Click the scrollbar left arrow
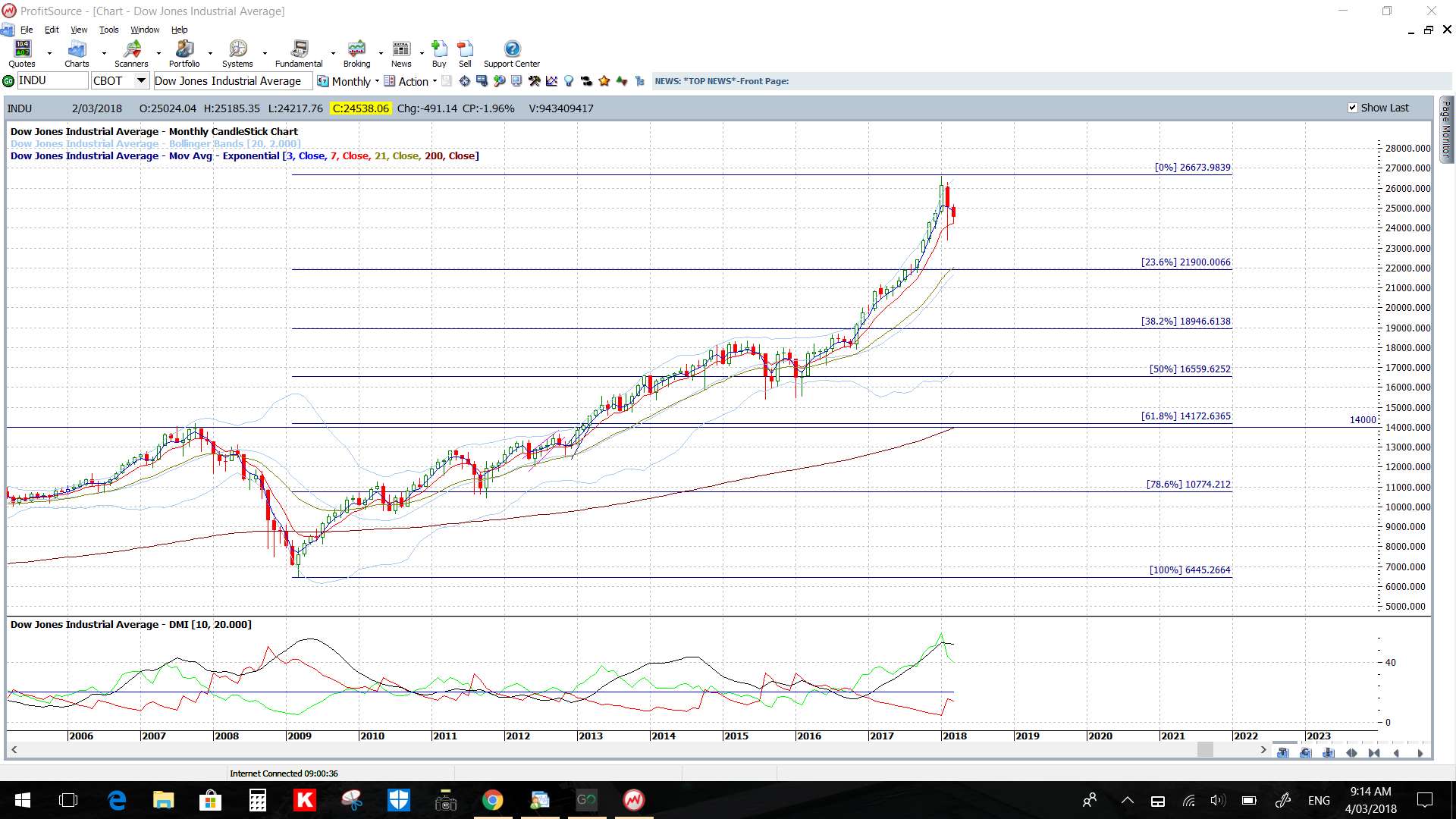The width and height of the screenshot is (1456, 819). pyautogui.click(x=14, y=750)
